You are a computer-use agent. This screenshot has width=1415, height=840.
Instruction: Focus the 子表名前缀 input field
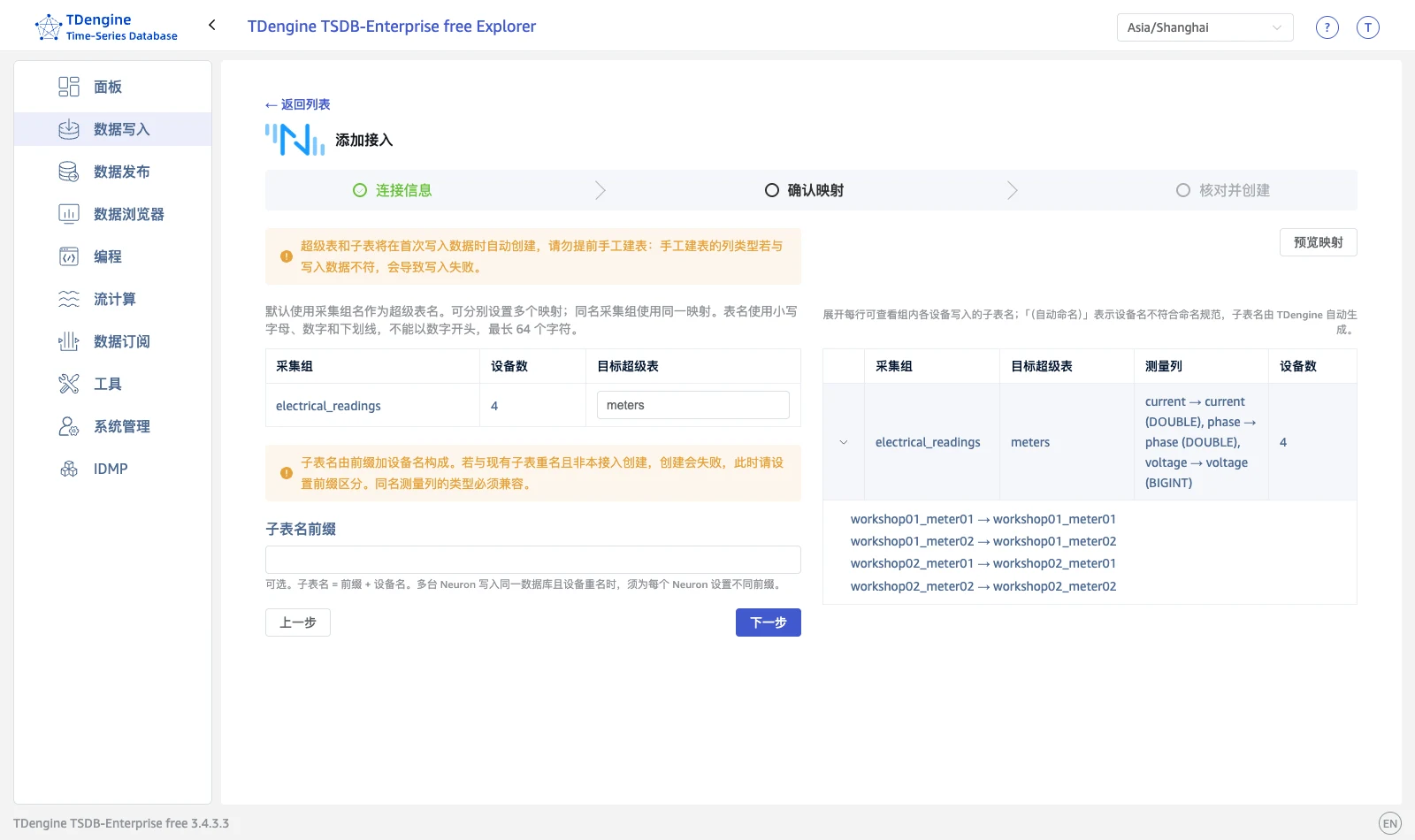[533, 560]
